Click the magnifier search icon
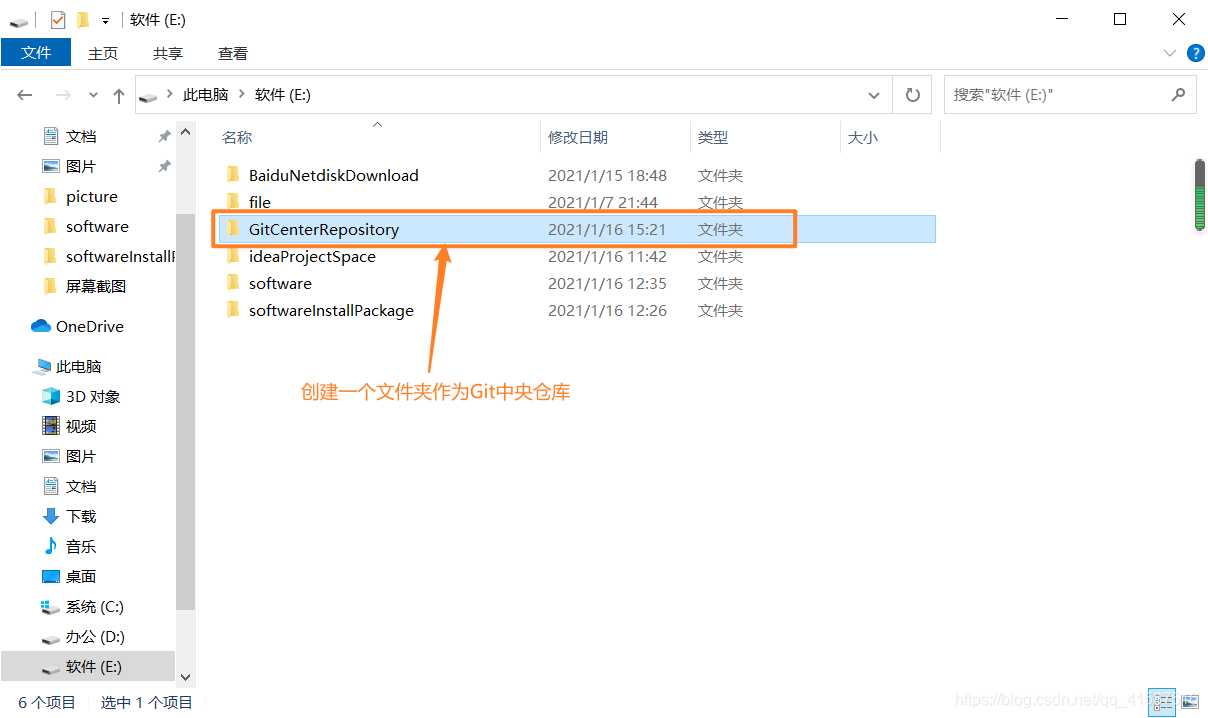Viewport: 1208px width, 718px height. click(x=1178, y=94)
